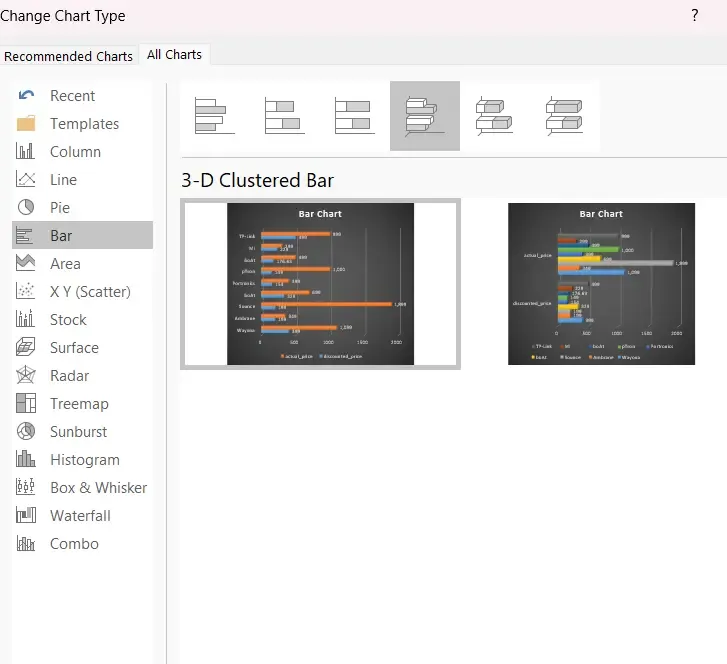This screenshot has height=664, width=727.
Task: Click the Box & Whisker chart icon
Action: (x=26, y=487)
